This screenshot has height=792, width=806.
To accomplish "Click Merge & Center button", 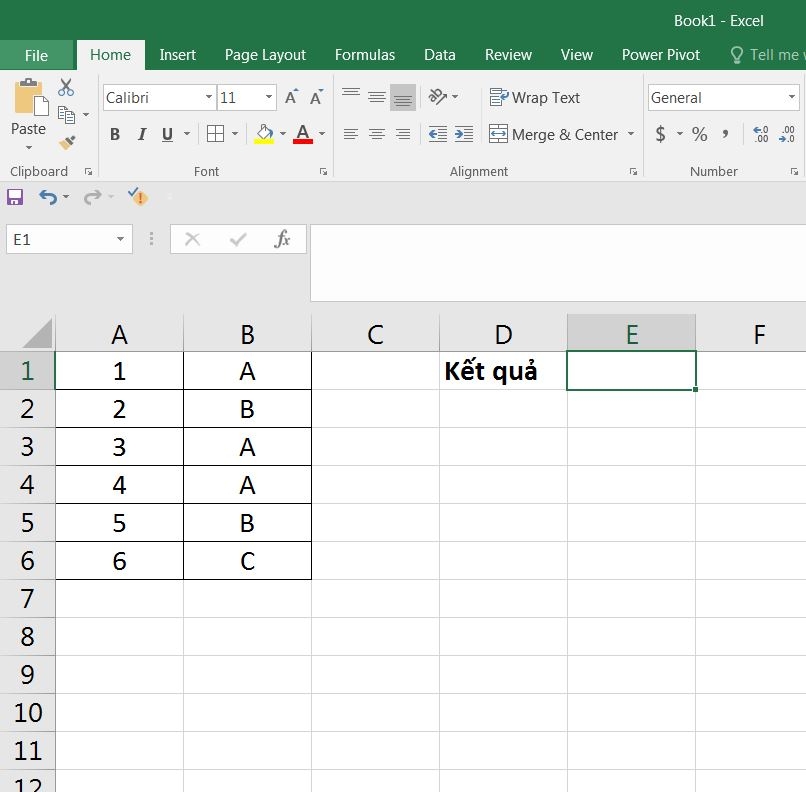I will [554, 134].
